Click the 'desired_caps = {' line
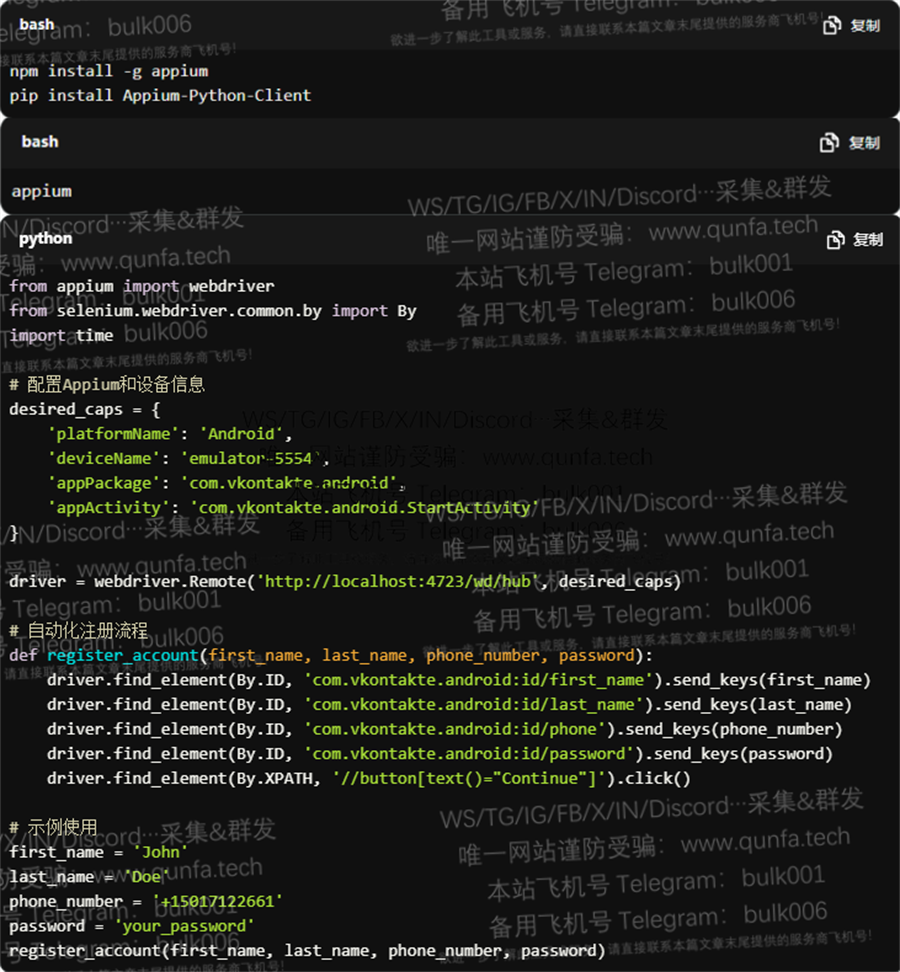900x972 pixels. [x=85, y=409]
